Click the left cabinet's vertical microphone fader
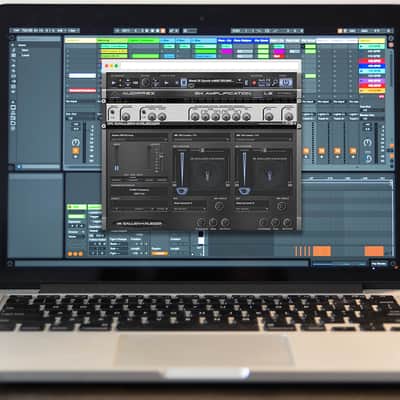400x400 pixels. point(182,173)
